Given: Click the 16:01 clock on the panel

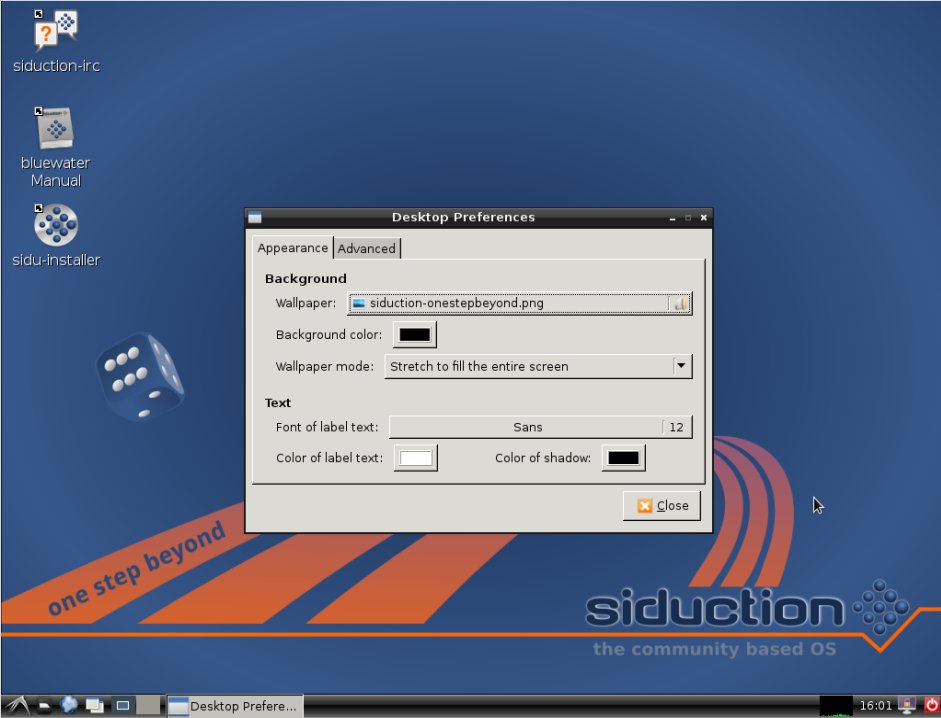Looking at the screenshot, I should [876, 706].
